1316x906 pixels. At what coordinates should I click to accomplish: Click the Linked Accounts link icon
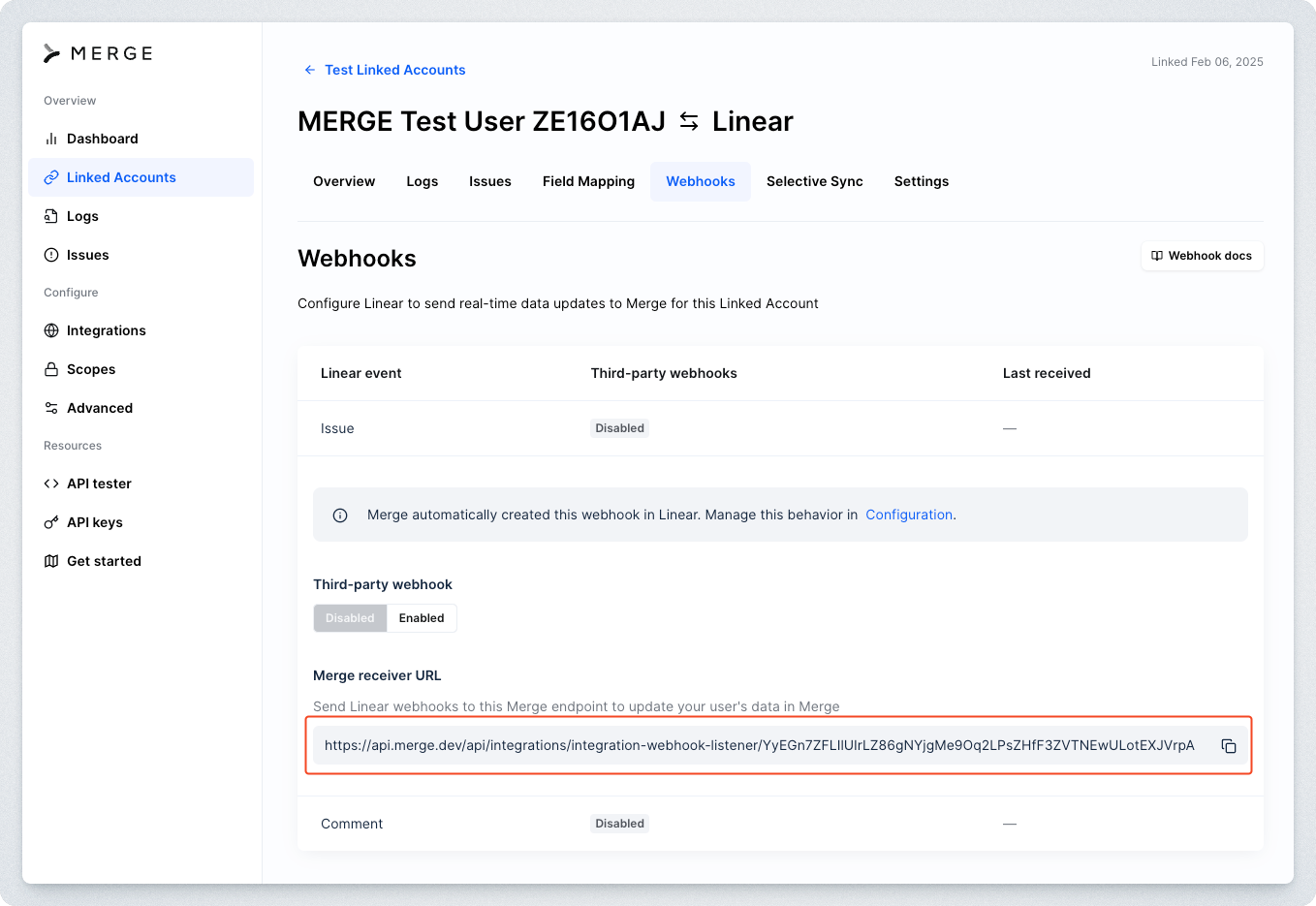coord(51,177)
